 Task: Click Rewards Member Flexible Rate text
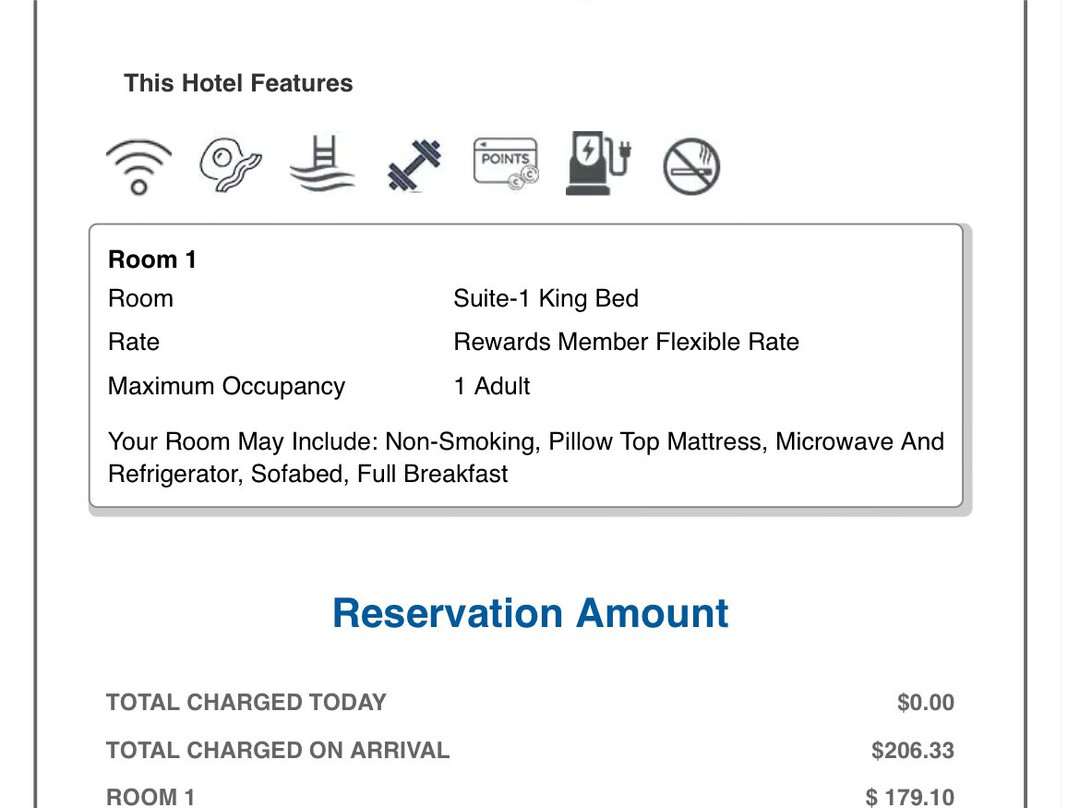tap(626, 342)
